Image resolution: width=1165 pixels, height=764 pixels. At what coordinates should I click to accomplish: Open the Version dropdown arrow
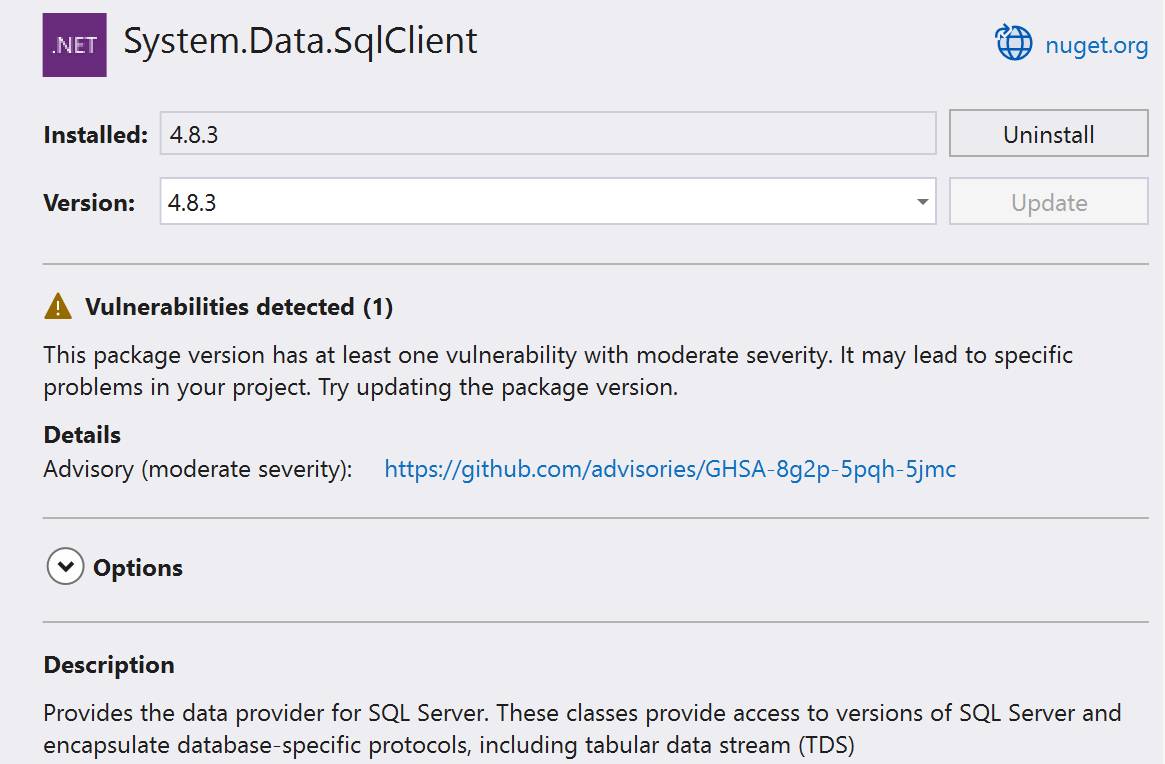922,203
